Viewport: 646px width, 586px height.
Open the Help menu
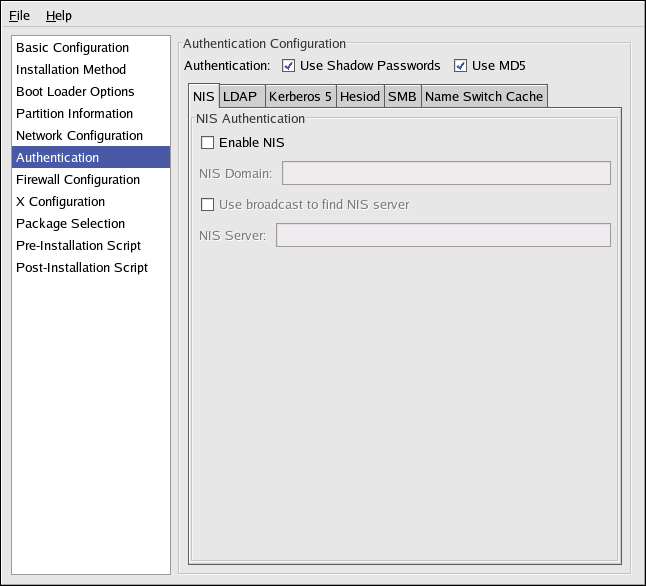(59, 16)
